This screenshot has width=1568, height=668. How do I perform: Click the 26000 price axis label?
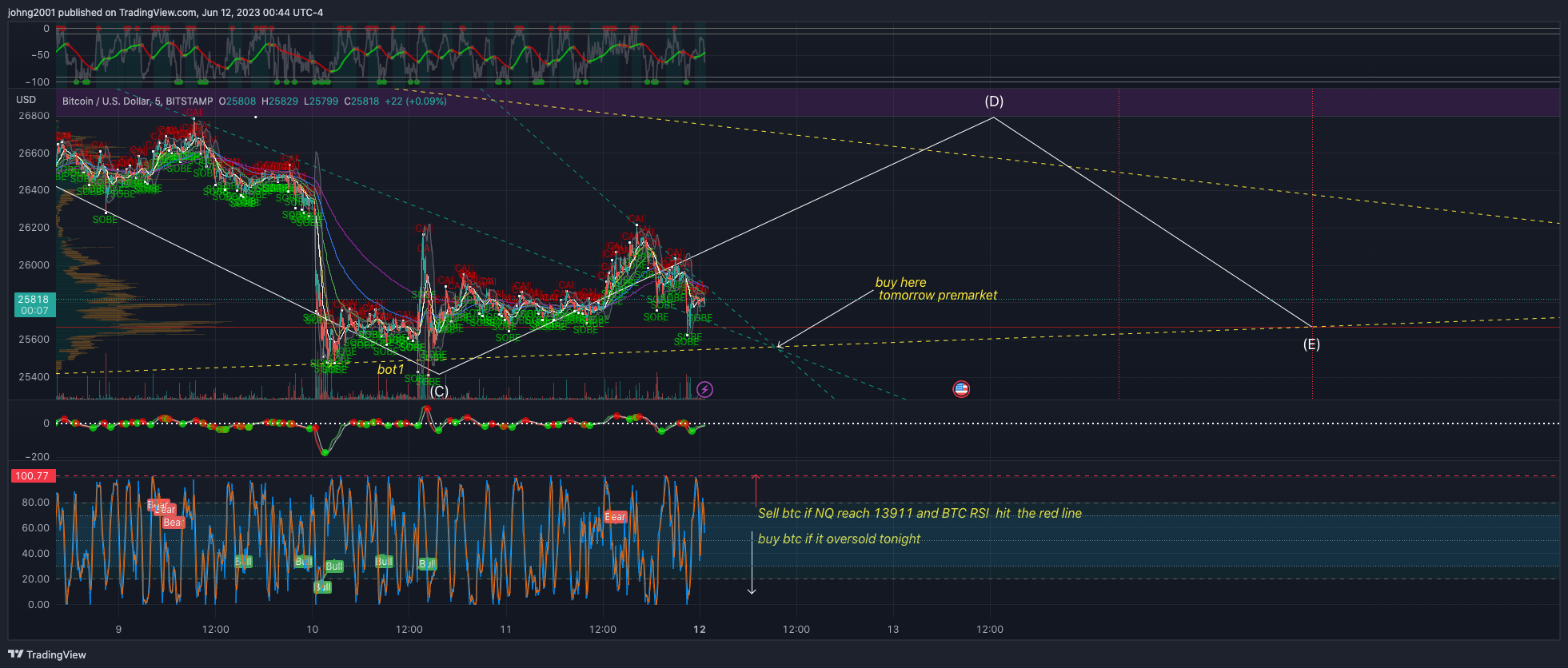coord(34,265)
